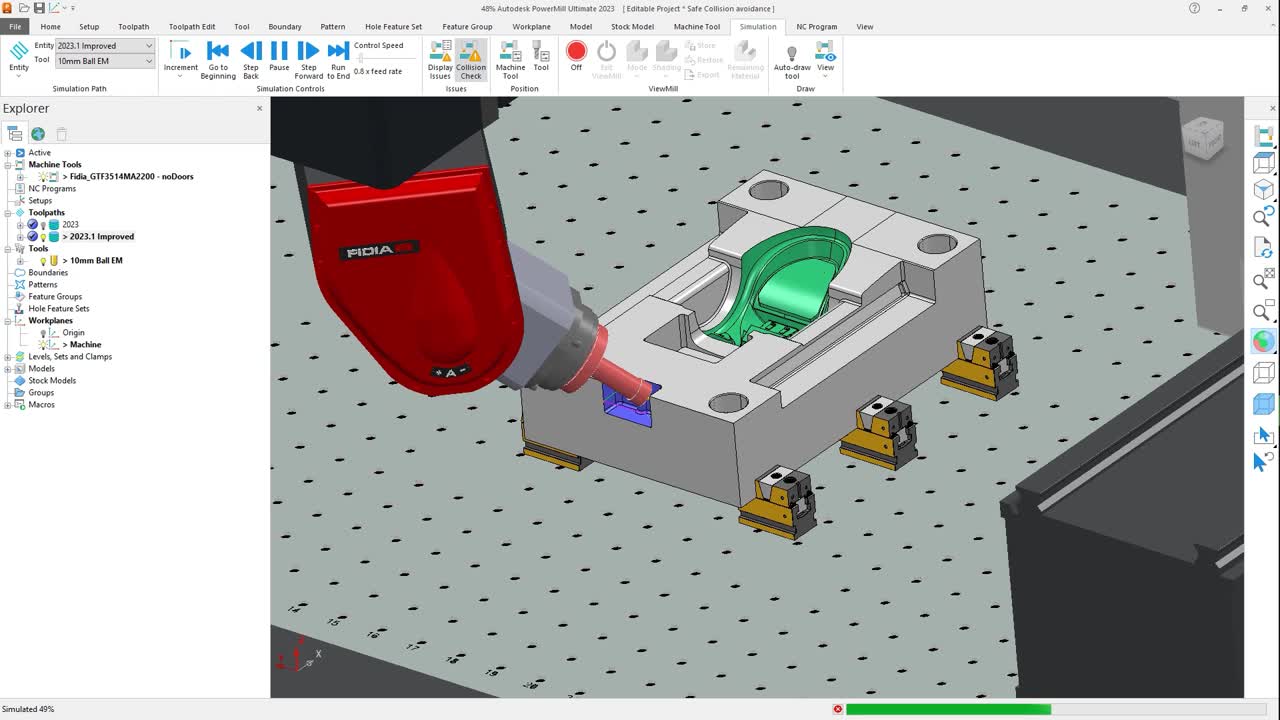Open the Machine Tool ribbon tab
This screenshot has height=720, width=1280.
click(697, 27)
